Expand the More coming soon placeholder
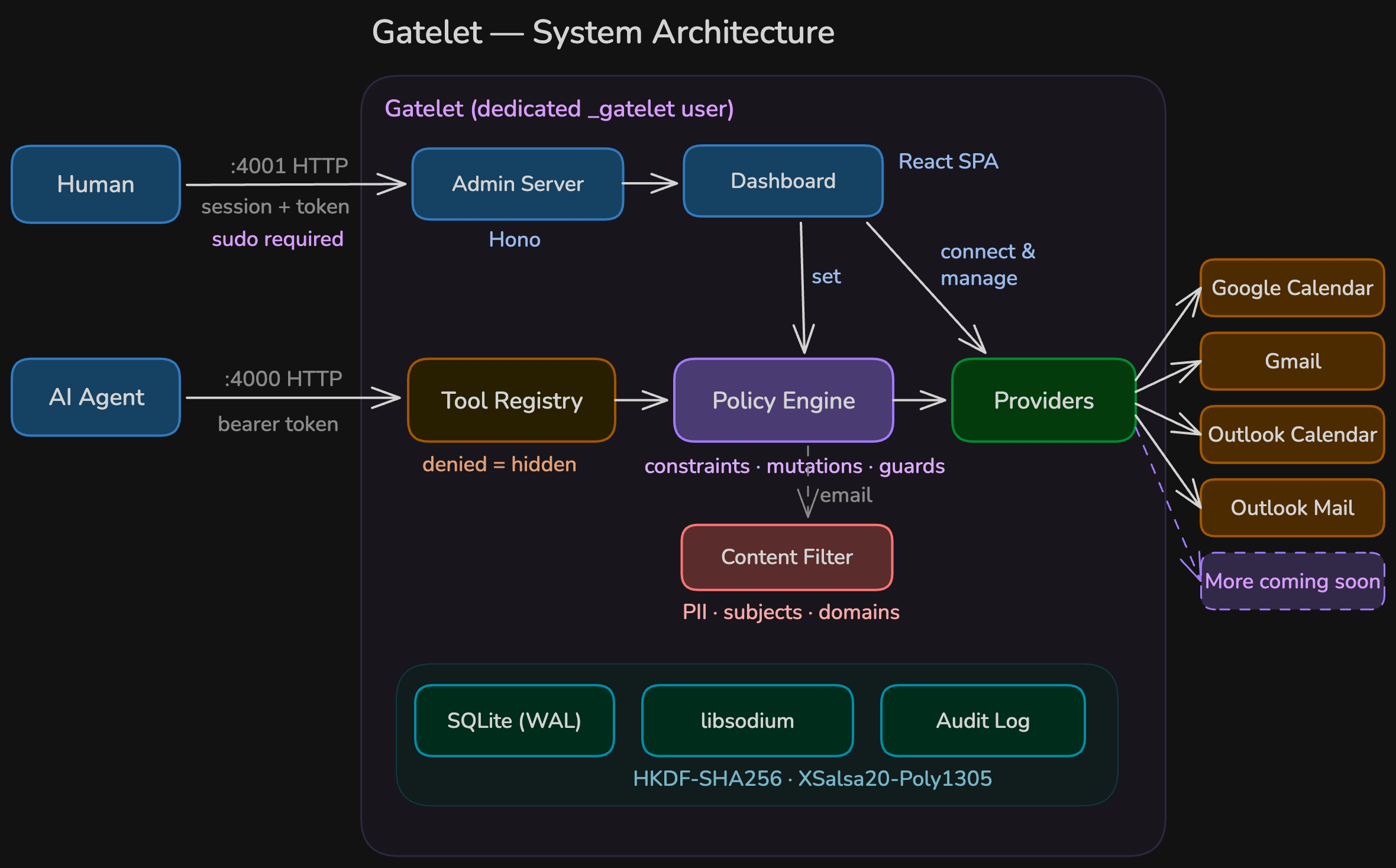Image resolution: width=1396 pixels, height=868 pixels. [1292, 581]
